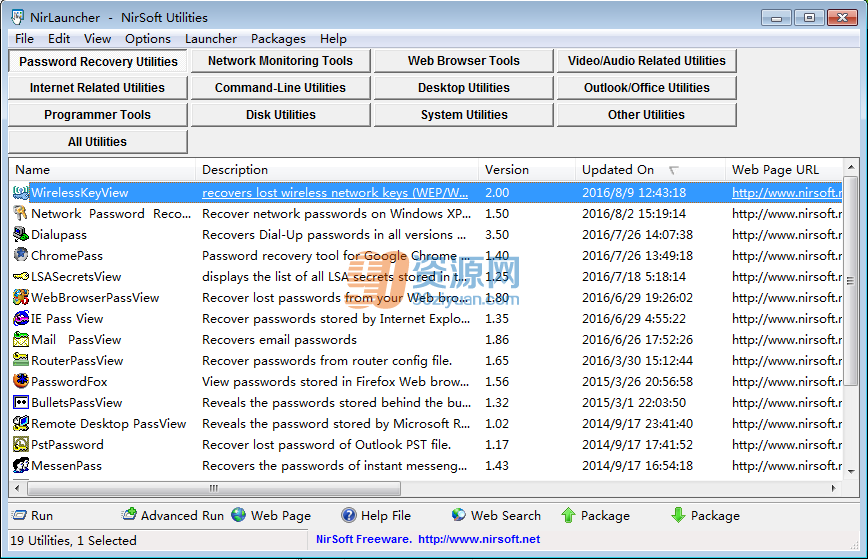Click the green down-arrow Package icon

678,515
